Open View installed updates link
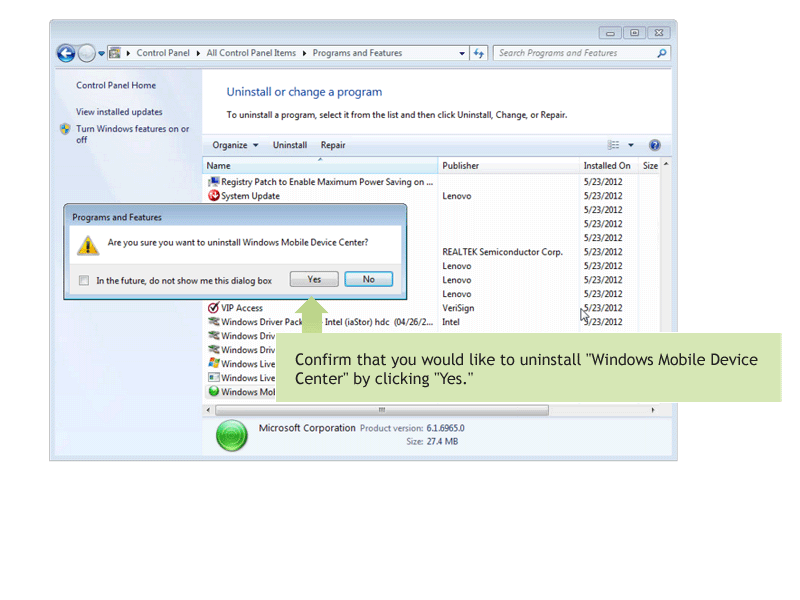Image resolution: width=800 pixels, height=600 pixels. coord(119,112)
